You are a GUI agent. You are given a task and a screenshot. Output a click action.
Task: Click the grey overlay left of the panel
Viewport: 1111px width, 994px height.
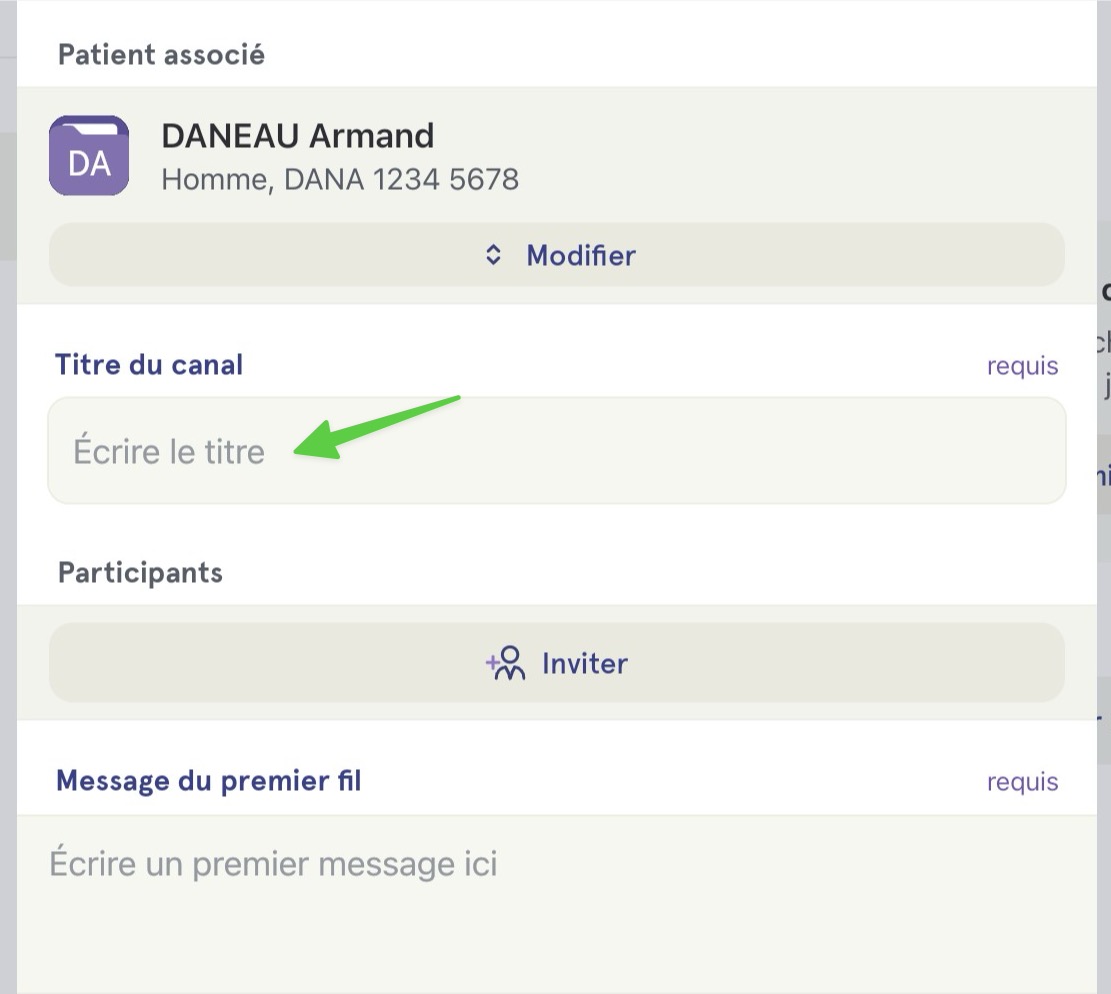point(8,496)
